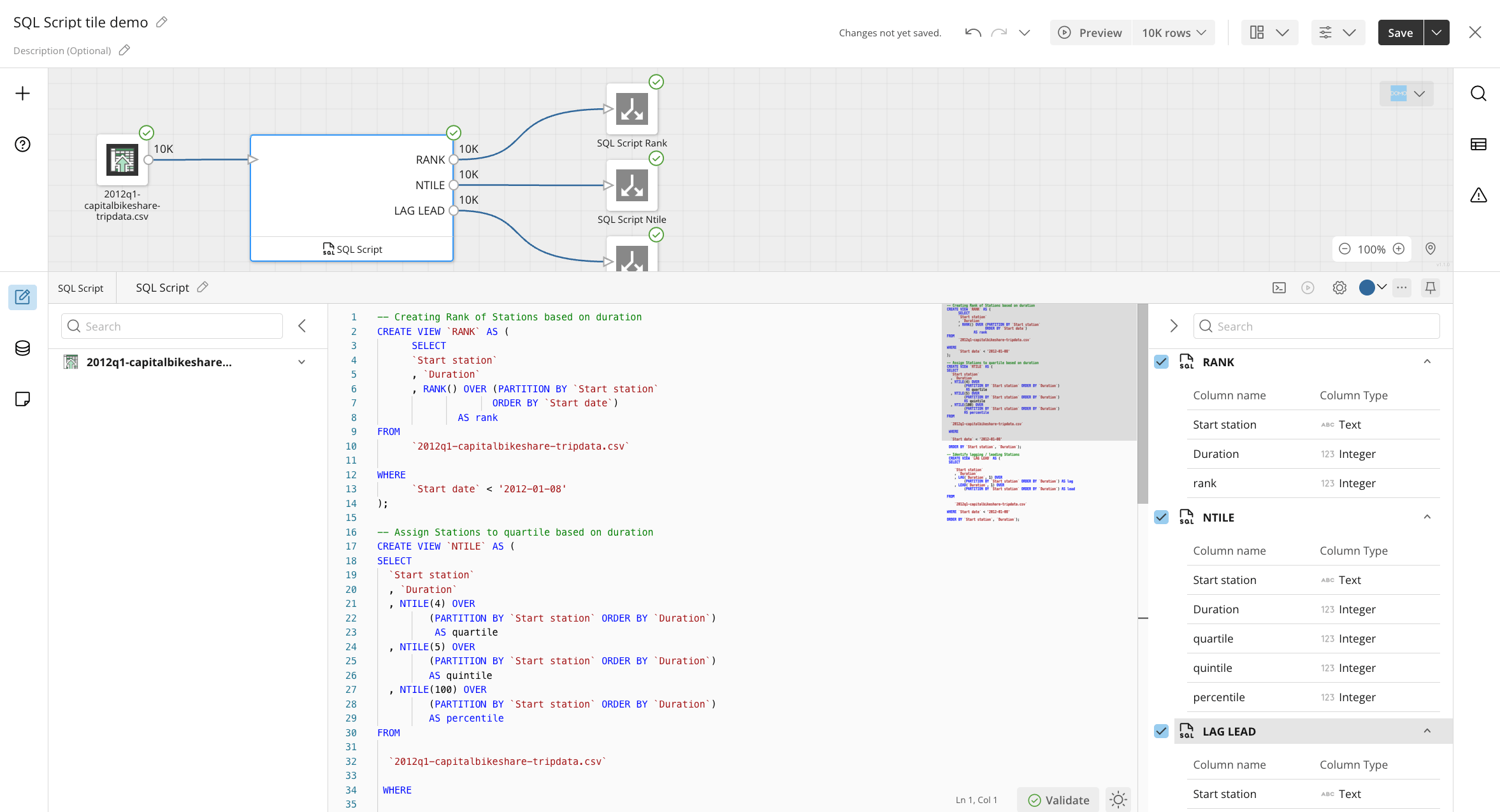Open the layout options icon

1257,32
